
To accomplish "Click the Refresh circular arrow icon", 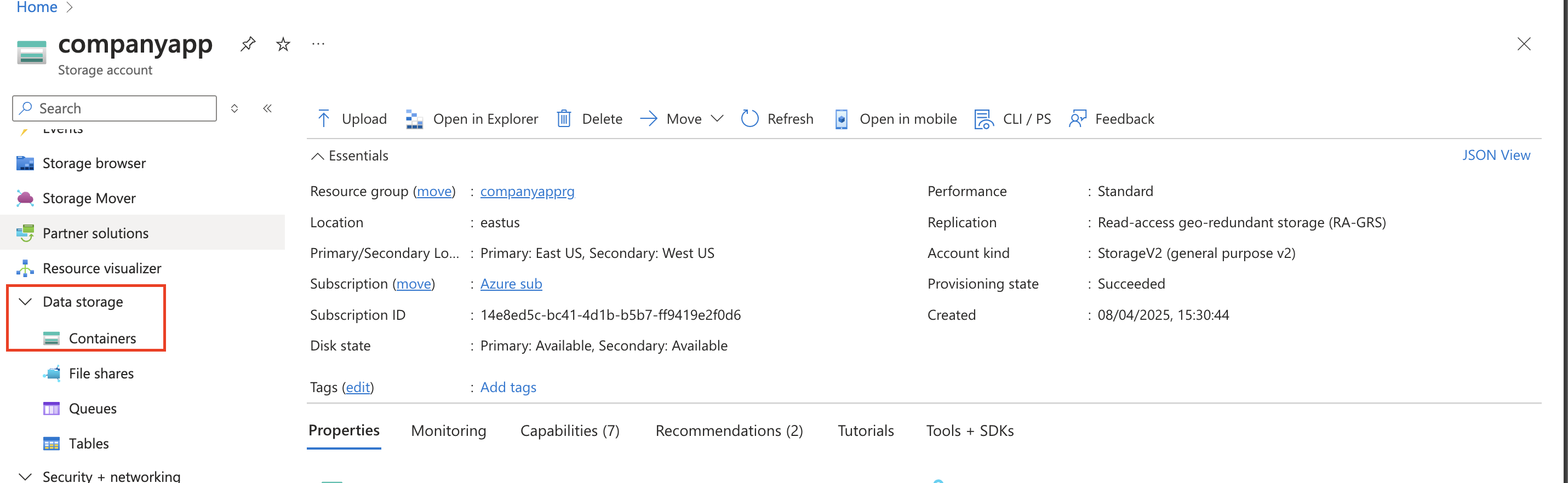I will pyautogui.click(x=750, y=119).
